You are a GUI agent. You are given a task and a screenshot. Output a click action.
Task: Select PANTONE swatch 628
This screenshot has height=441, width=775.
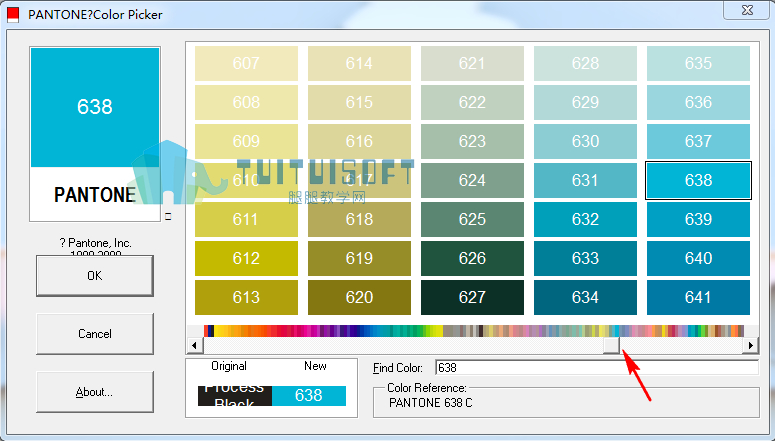point(585,63)
